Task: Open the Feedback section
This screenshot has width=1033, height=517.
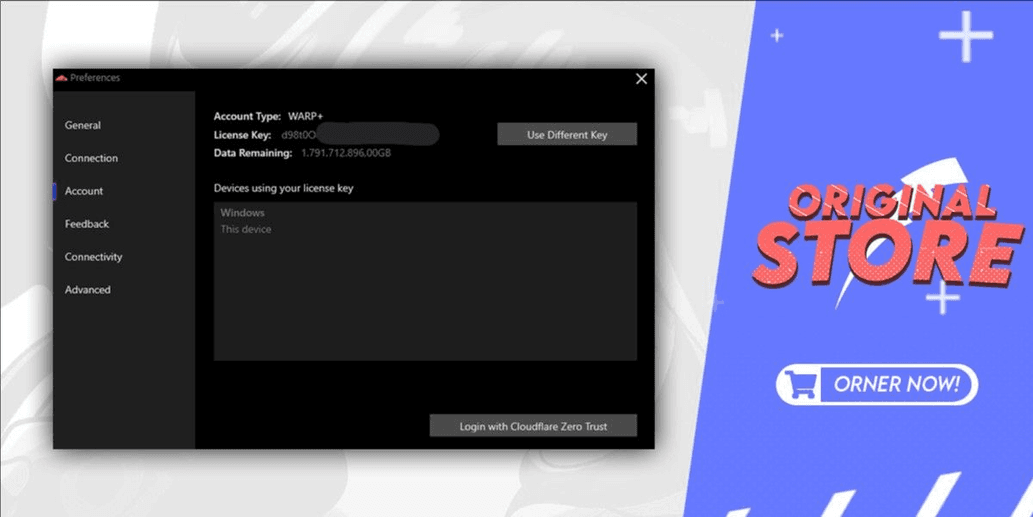Action: pos(87,224)
